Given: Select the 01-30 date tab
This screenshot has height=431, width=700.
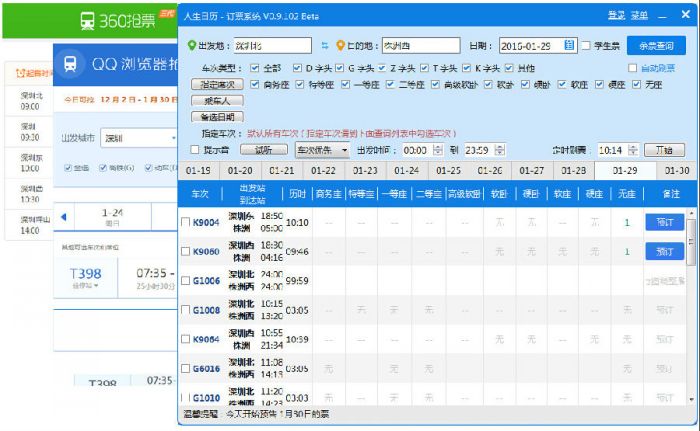Looking at the screenshot, I should point(677,171).
